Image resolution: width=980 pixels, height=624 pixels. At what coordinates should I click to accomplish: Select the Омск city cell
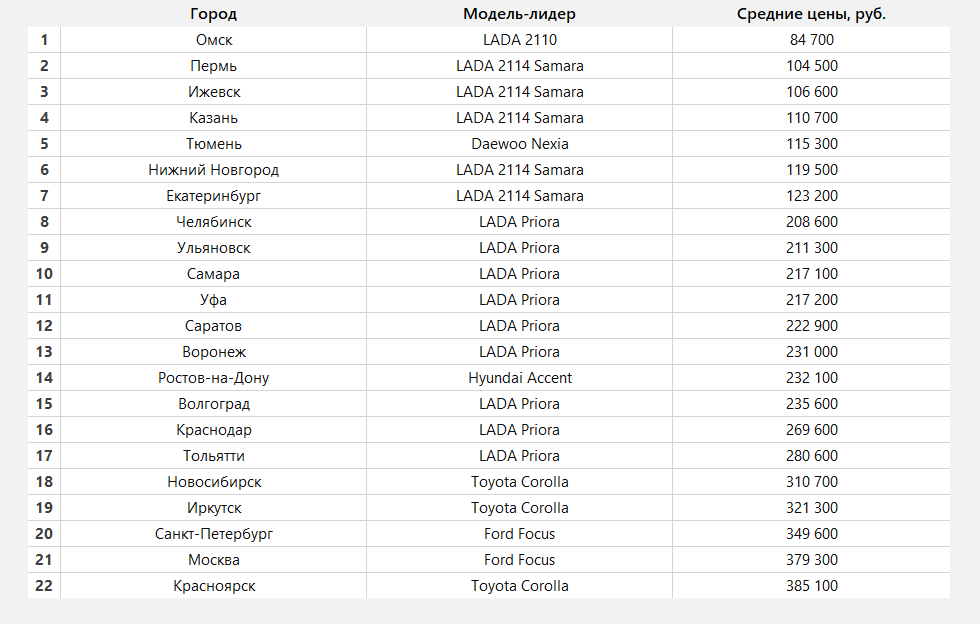pyautogui.click(x=214, y=40)
